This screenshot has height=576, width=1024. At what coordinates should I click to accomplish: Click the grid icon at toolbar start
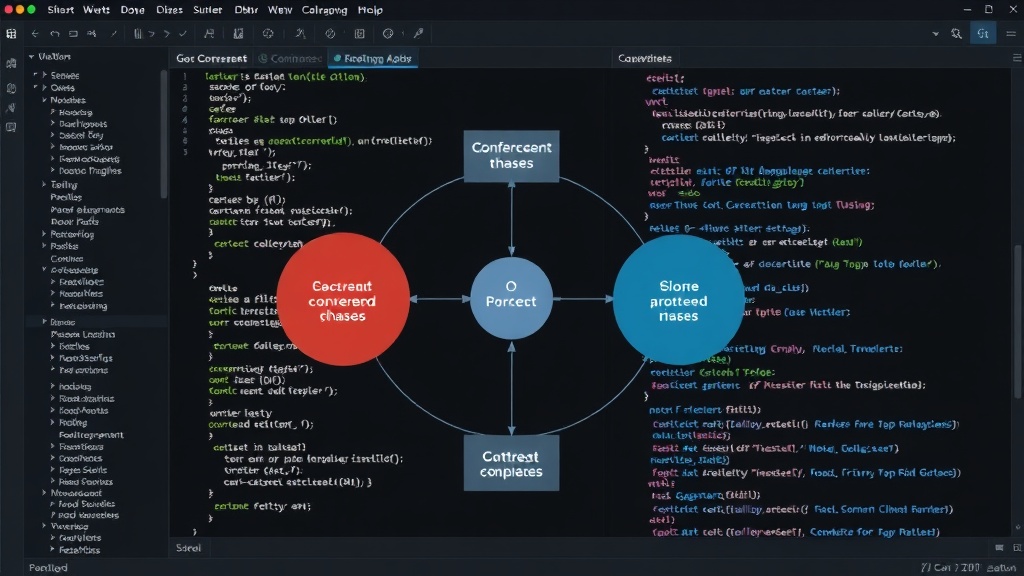click(11, 34)
